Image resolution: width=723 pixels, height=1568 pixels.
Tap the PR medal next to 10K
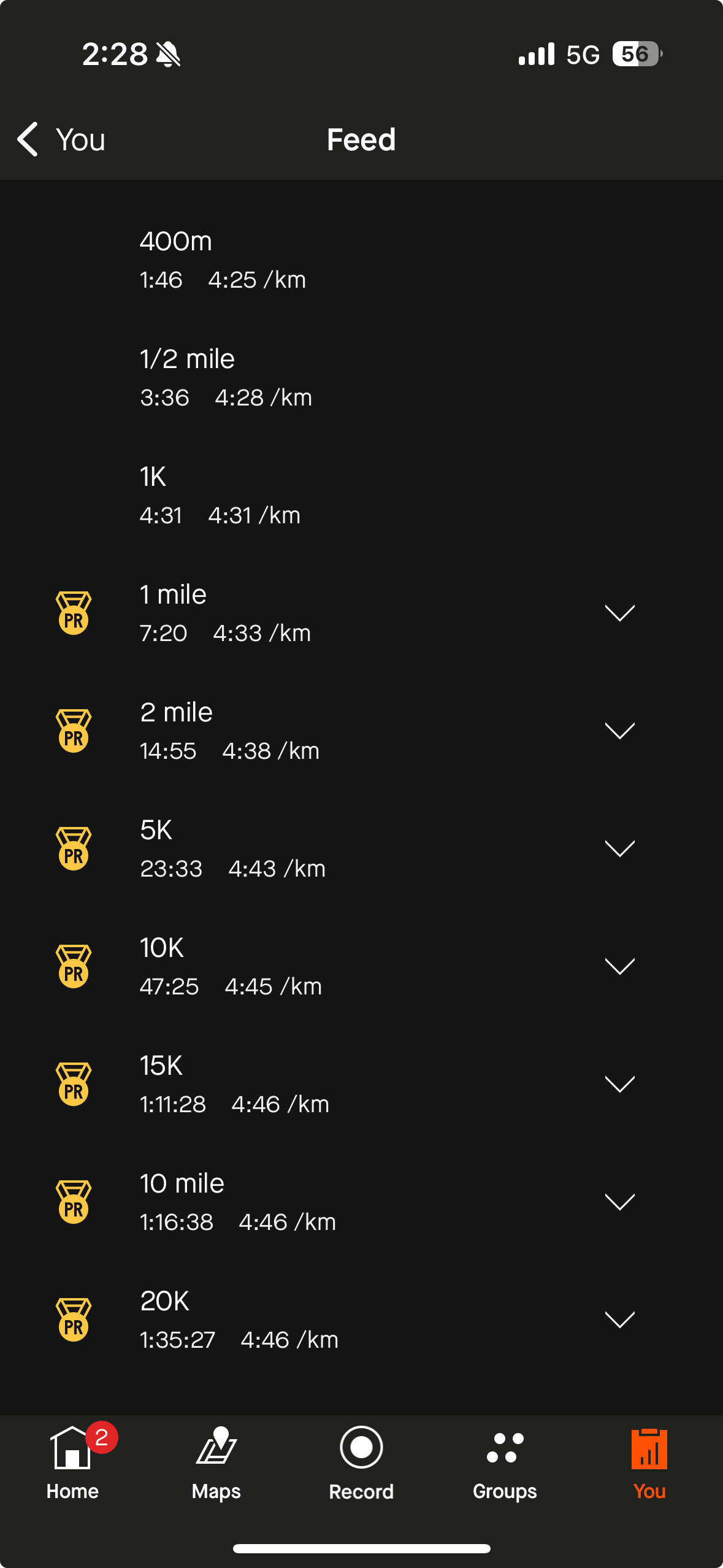click(x=74, y=966)
